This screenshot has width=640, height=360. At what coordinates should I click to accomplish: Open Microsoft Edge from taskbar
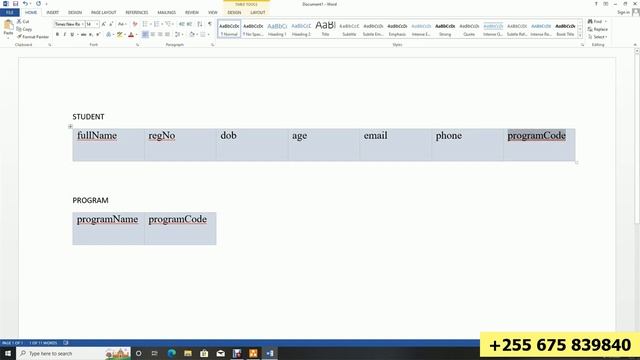point(171,353)
